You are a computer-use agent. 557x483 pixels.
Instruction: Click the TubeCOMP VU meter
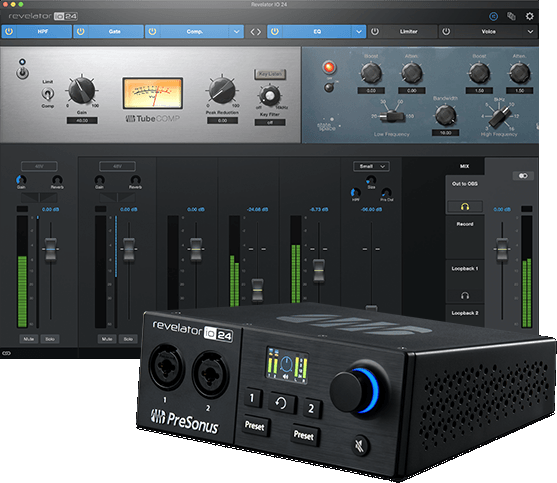point(153,93)
